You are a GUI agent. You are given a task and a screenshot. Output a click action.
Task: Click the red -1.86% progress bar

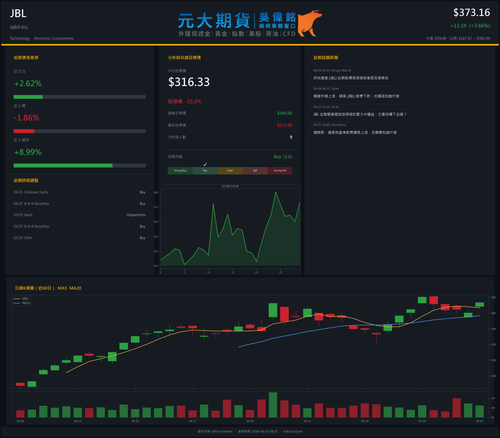click(24, 131)
